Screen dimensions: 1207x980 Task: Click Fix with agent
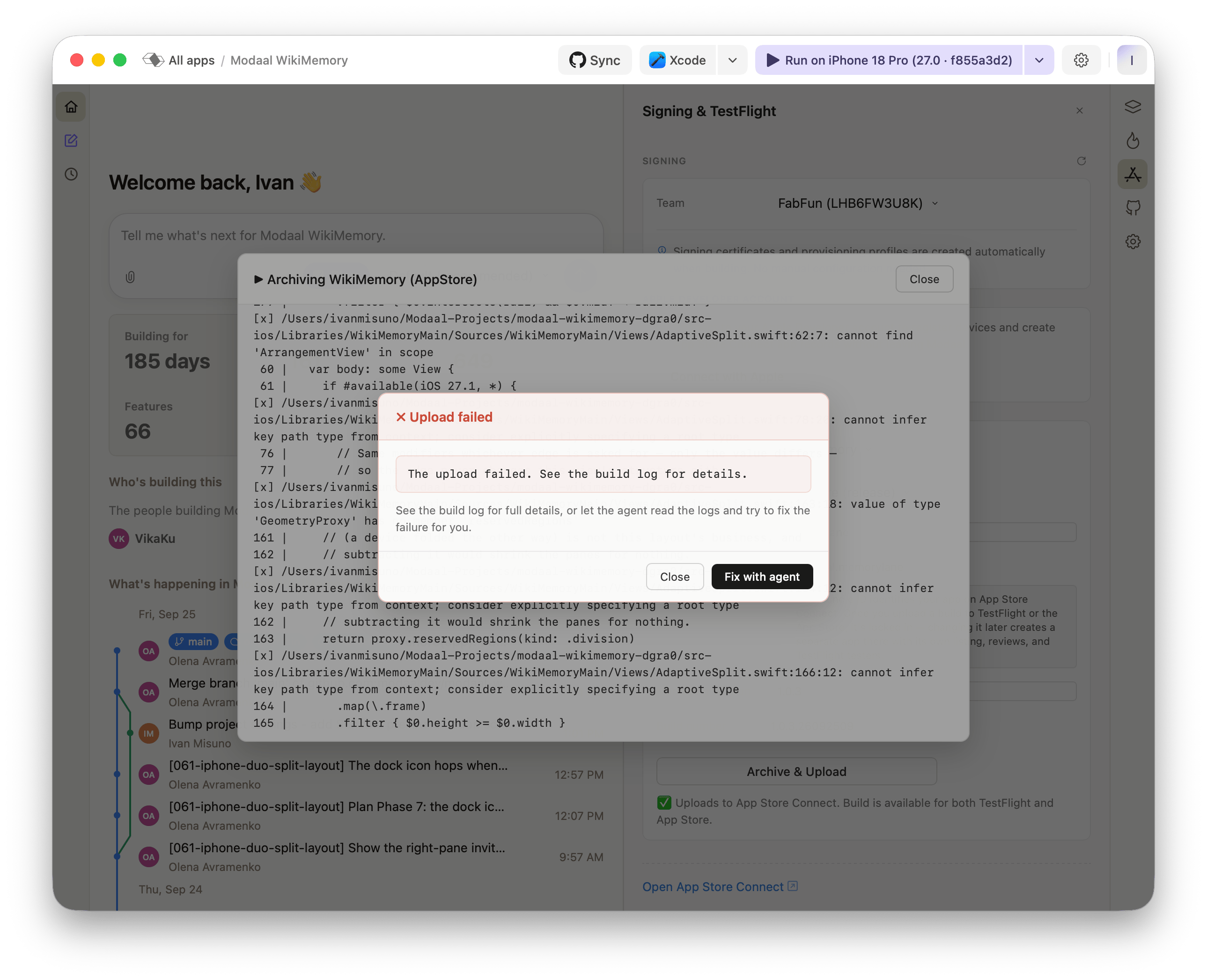point(762,577)
